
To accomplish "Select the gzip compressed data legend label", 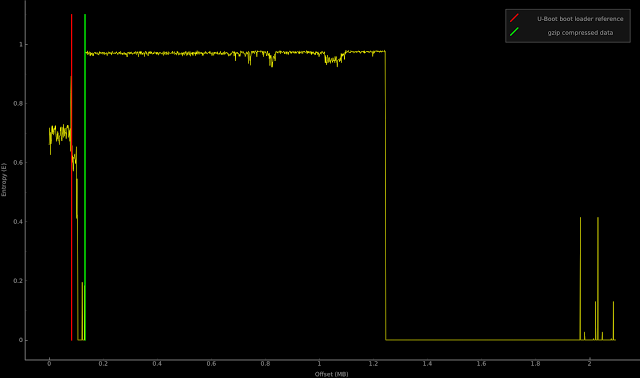I will tap(580, 33).
